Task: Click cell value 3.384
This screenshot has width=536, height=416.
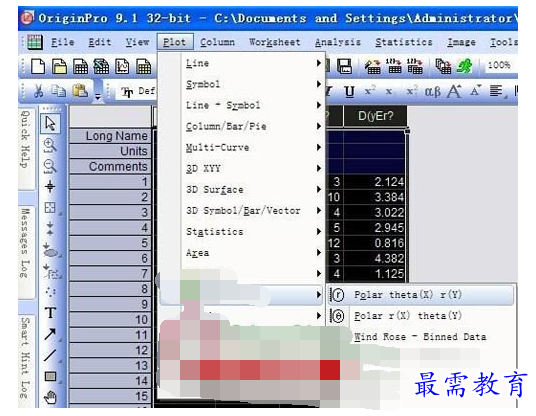Action: pyautogui.click(x=374, y=197)
